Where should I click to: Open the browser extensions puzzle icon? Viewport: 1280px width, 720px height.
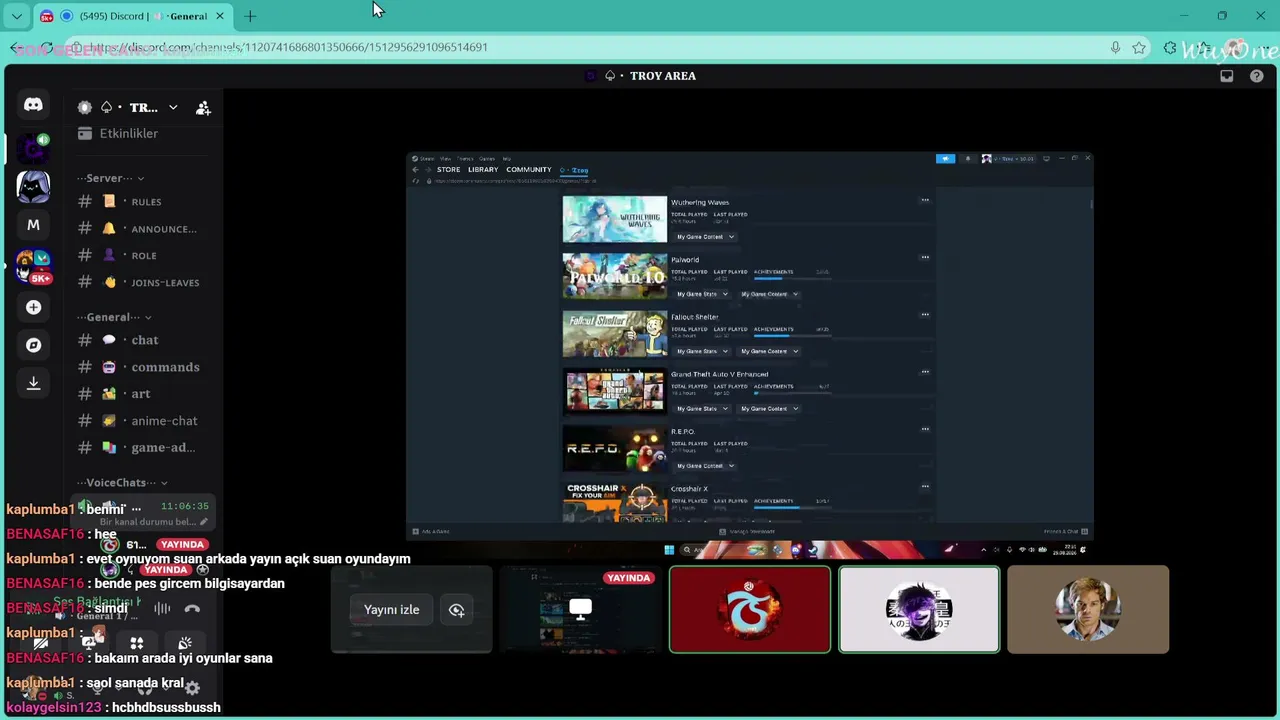tap(1170, 47)
